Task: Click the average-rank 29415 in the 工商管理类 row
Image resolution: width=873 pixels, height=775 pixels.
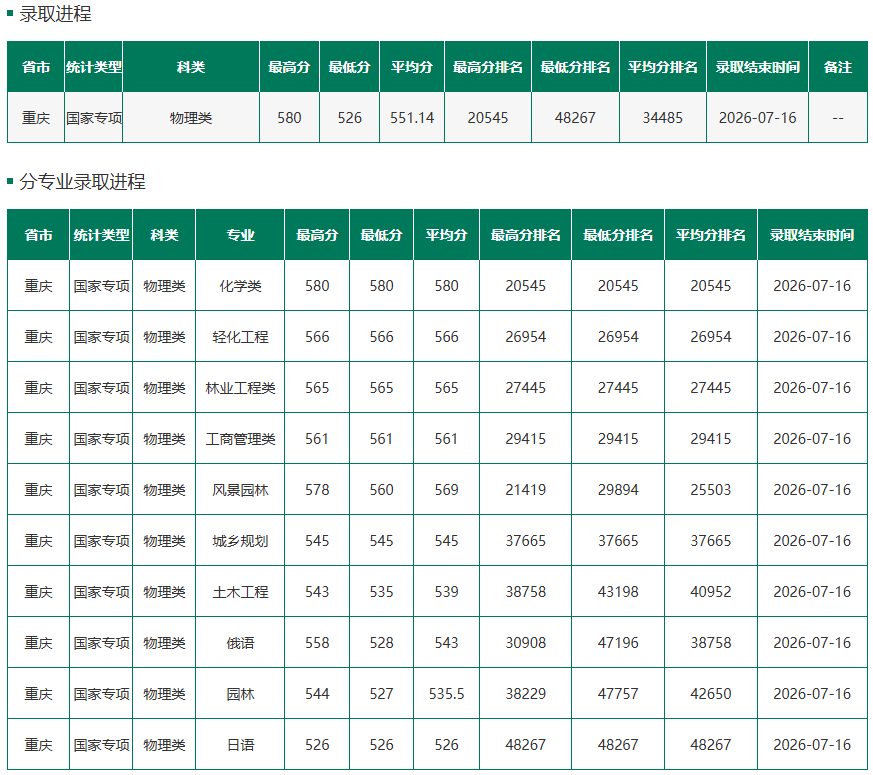Action: click(x=710, y=439)
